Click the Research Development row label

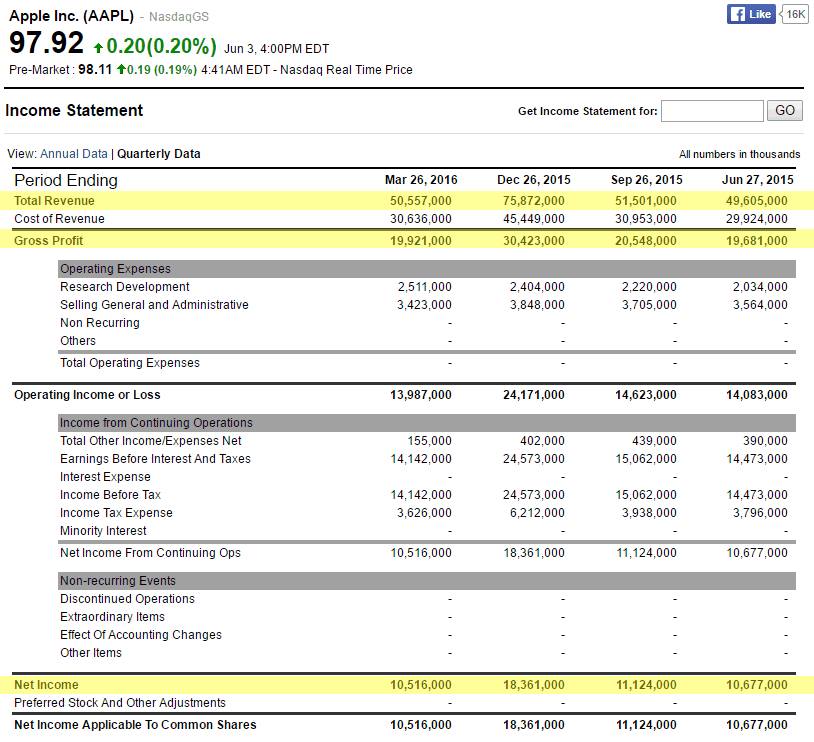[x=125, y=287]
